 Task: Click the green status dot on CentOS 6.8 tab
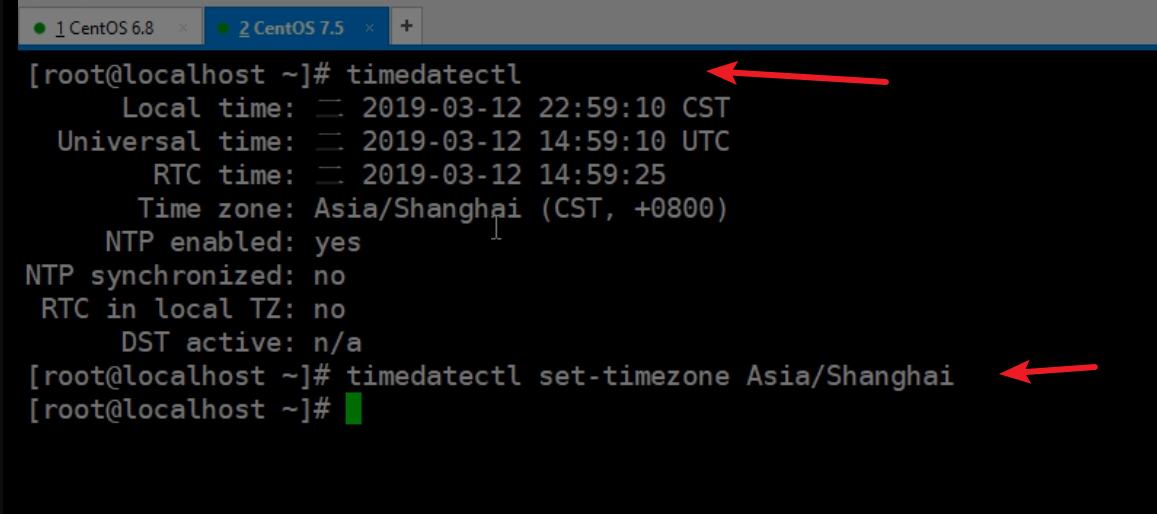click(39, 29)
